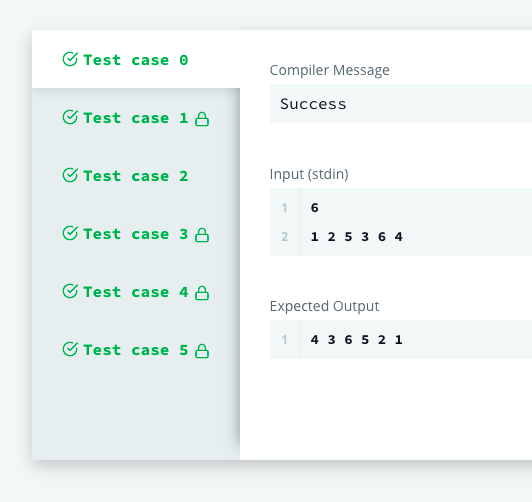Click the passed checkmark icon of Test case 3
The width and height of the screenshot is (532, 502).
[70, 233]
